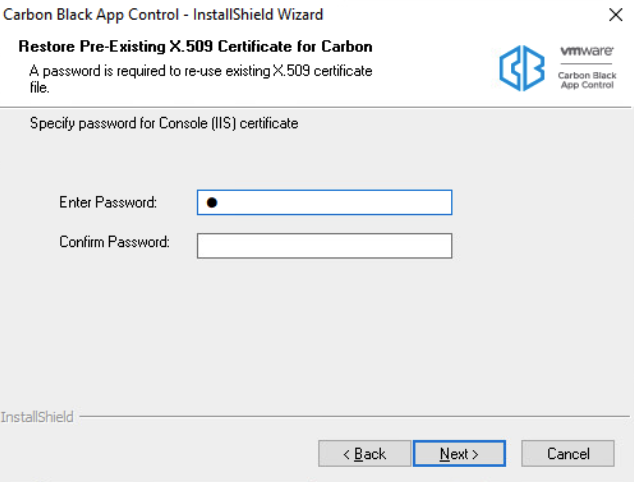634x482 pixels.
Task: Select the "Enter Password:" label
Action: (108, 202)
